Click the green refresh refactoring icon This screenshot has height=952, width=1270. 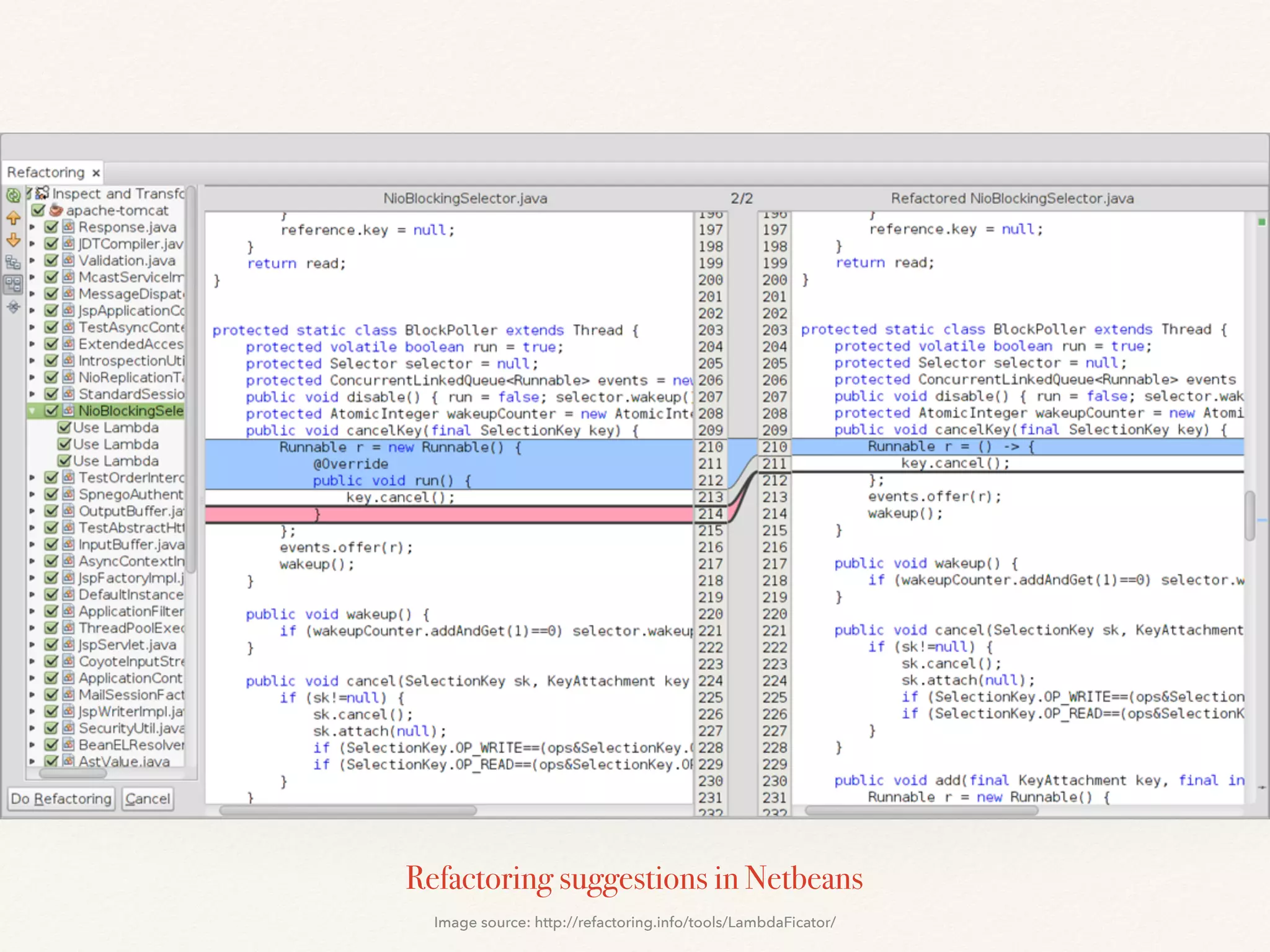click(13, 196)
